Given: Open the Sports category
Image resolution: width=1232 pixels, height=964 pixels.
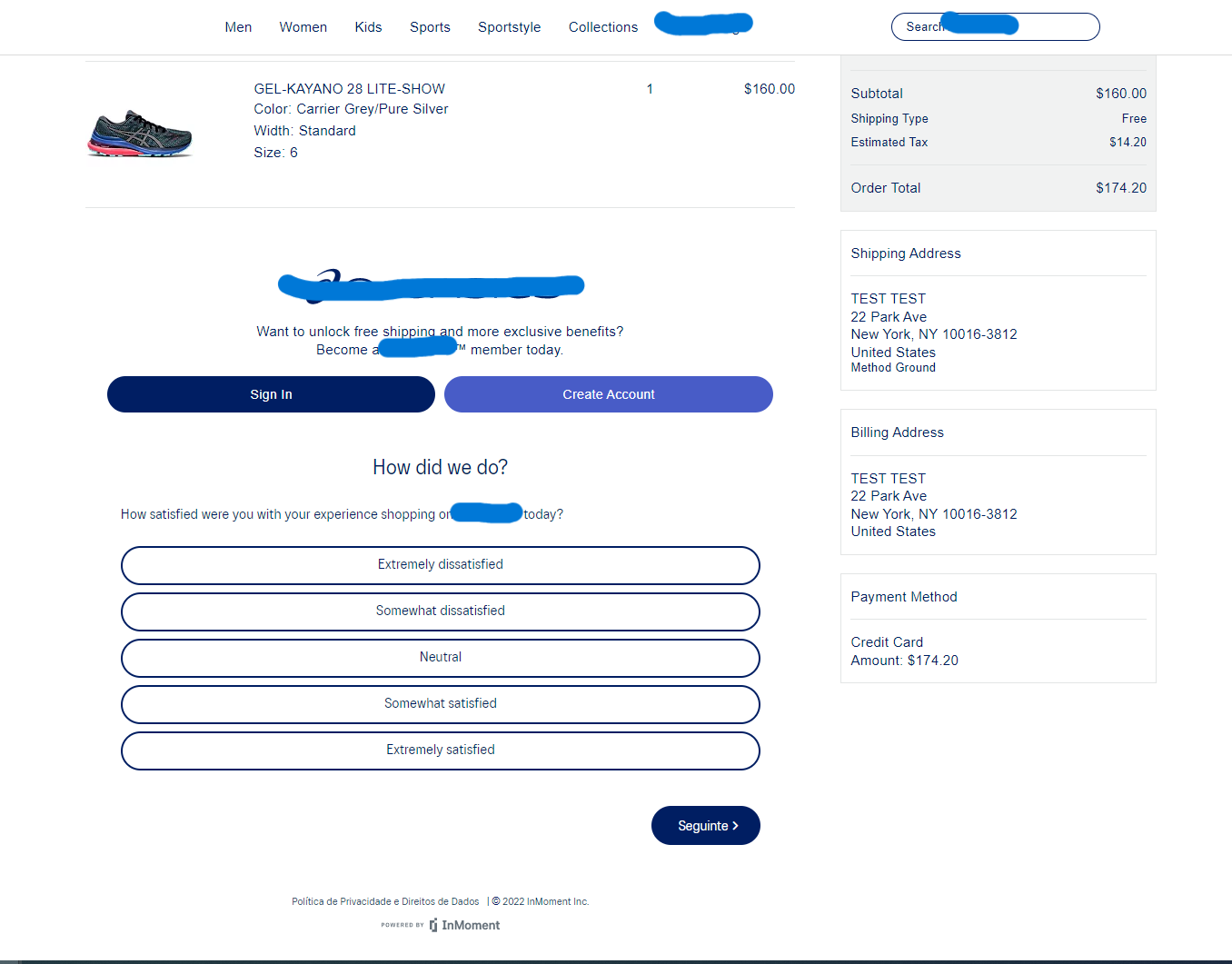Looking at the screenshot, I should pyautogui.click(x=430, y=26).
